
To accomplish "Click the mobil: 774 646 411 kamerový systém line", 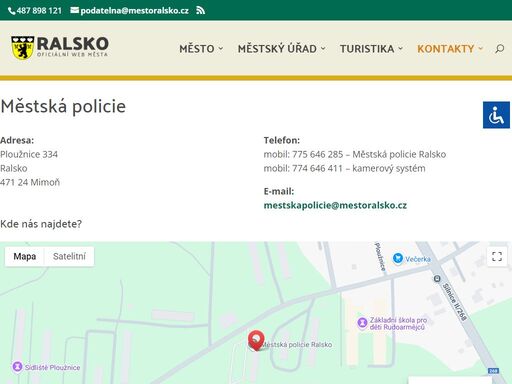I will [344, 168].
